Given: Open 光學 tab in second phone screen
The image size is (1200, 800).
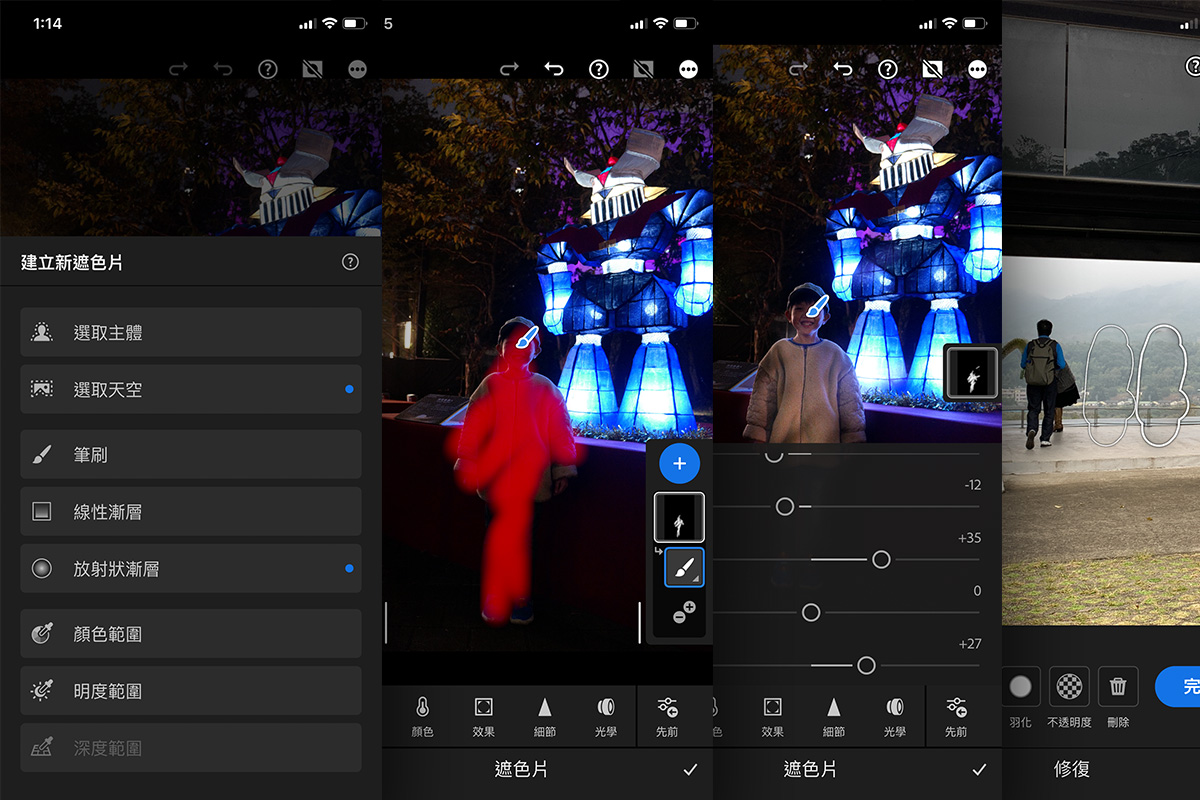Looking at the screenshot, I should coord(606,715).
